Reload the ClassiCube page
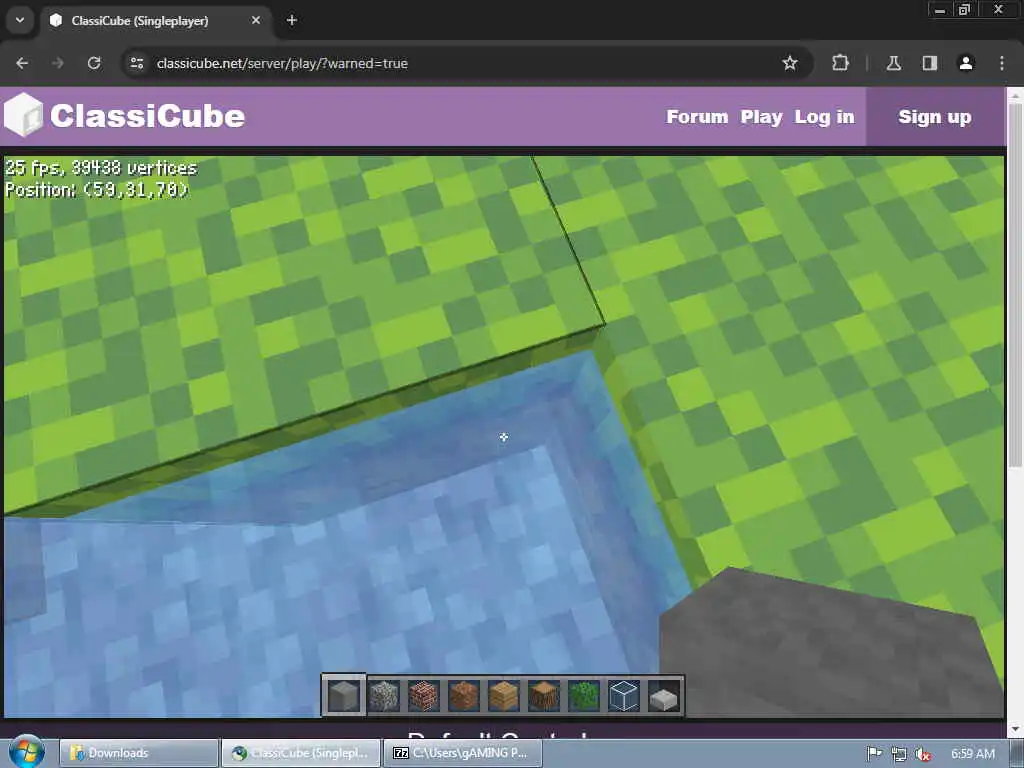1024x768 pixels. 94,63
